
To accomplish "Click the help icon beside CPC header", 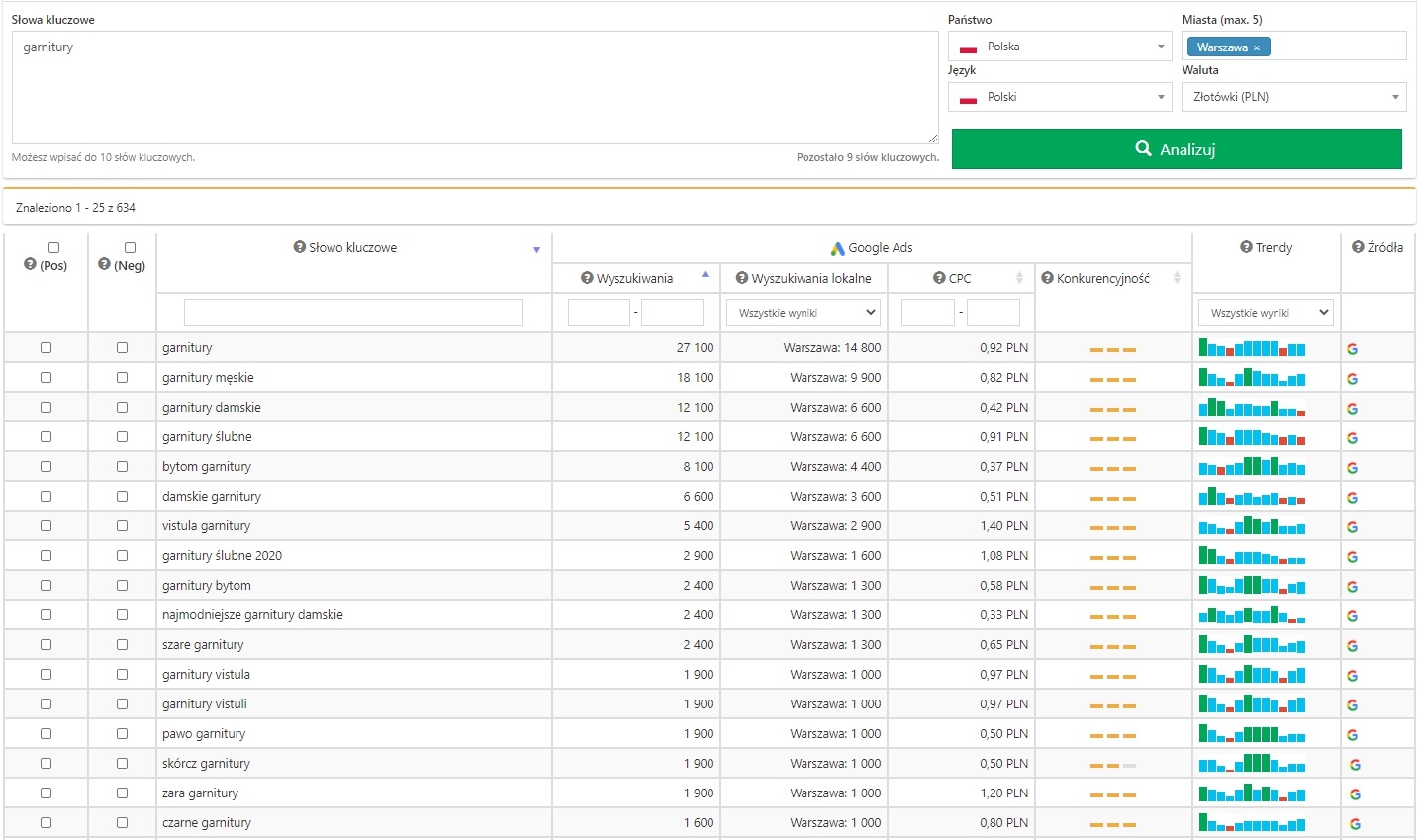I will click(x=939, y=278).
